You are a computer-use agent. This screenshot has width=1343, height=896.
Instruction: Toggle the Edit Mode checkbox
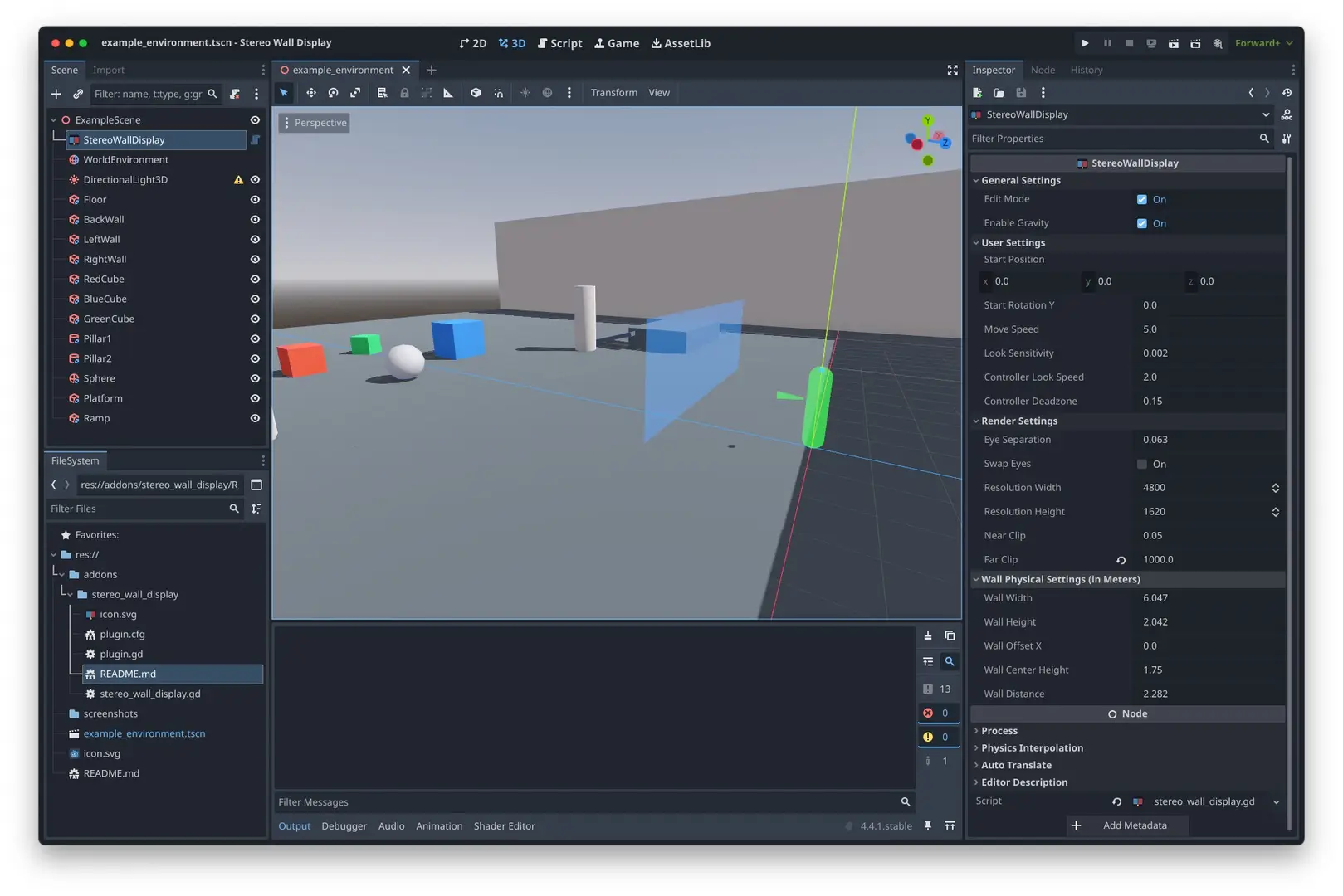coord(1141,200)
